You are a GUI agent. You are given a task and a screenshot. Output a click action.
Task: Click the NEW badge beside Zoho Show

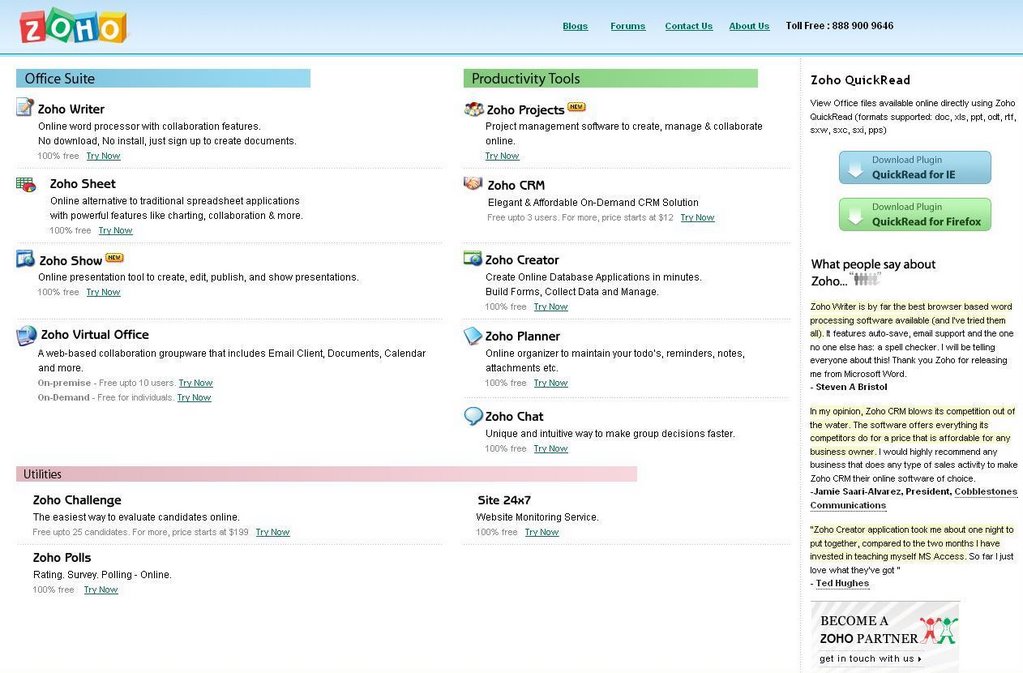click(114, 258)
